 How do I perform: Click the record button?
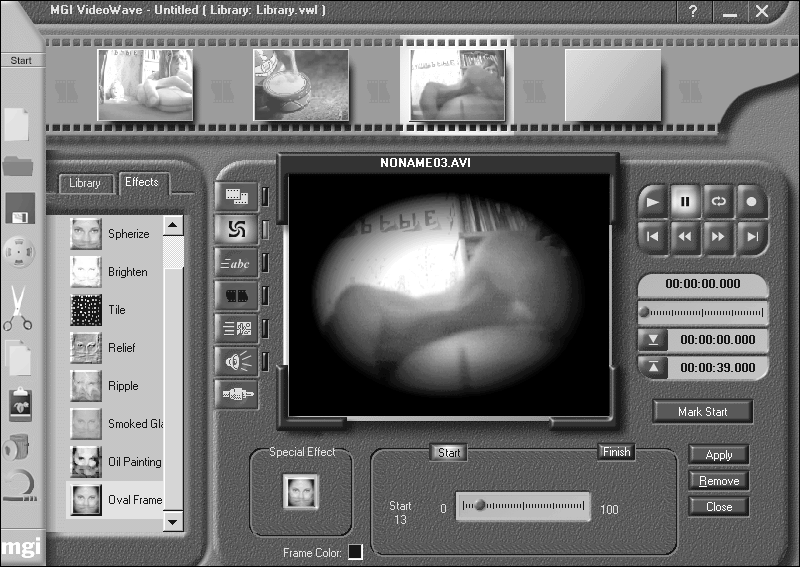[751, 202]
